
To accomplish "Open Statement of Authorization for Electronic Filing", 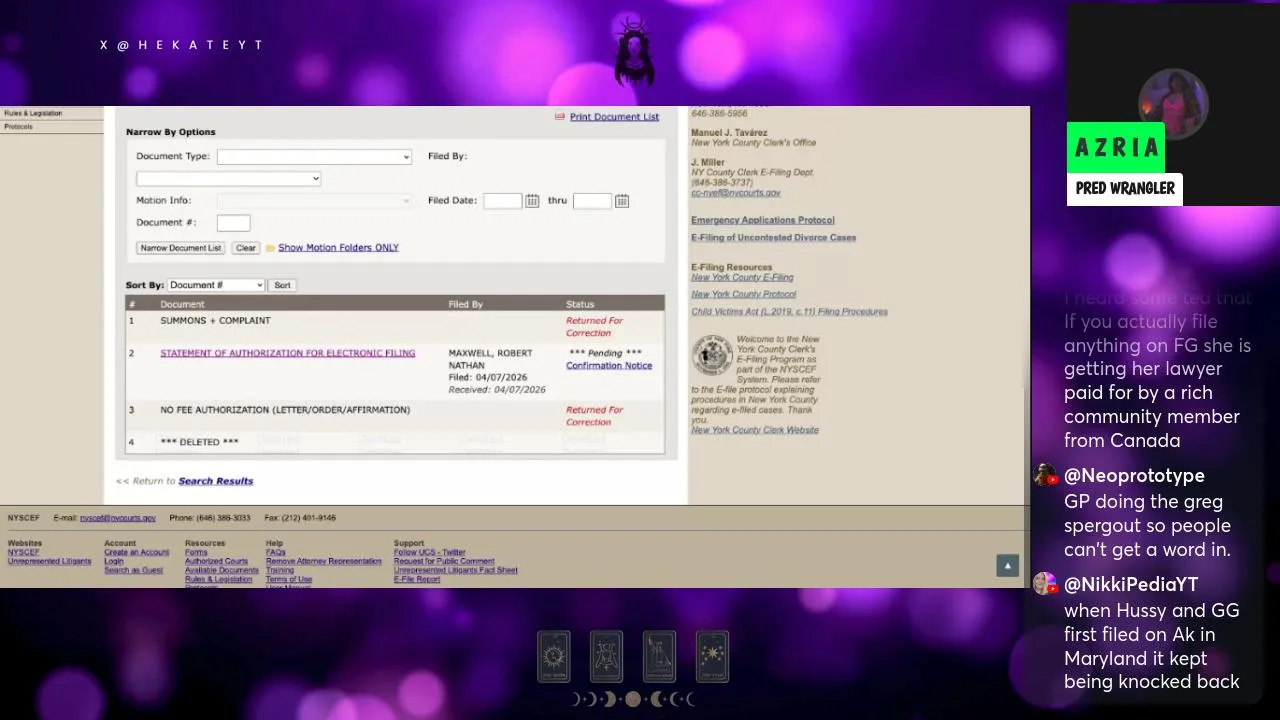I will [288, 353].
